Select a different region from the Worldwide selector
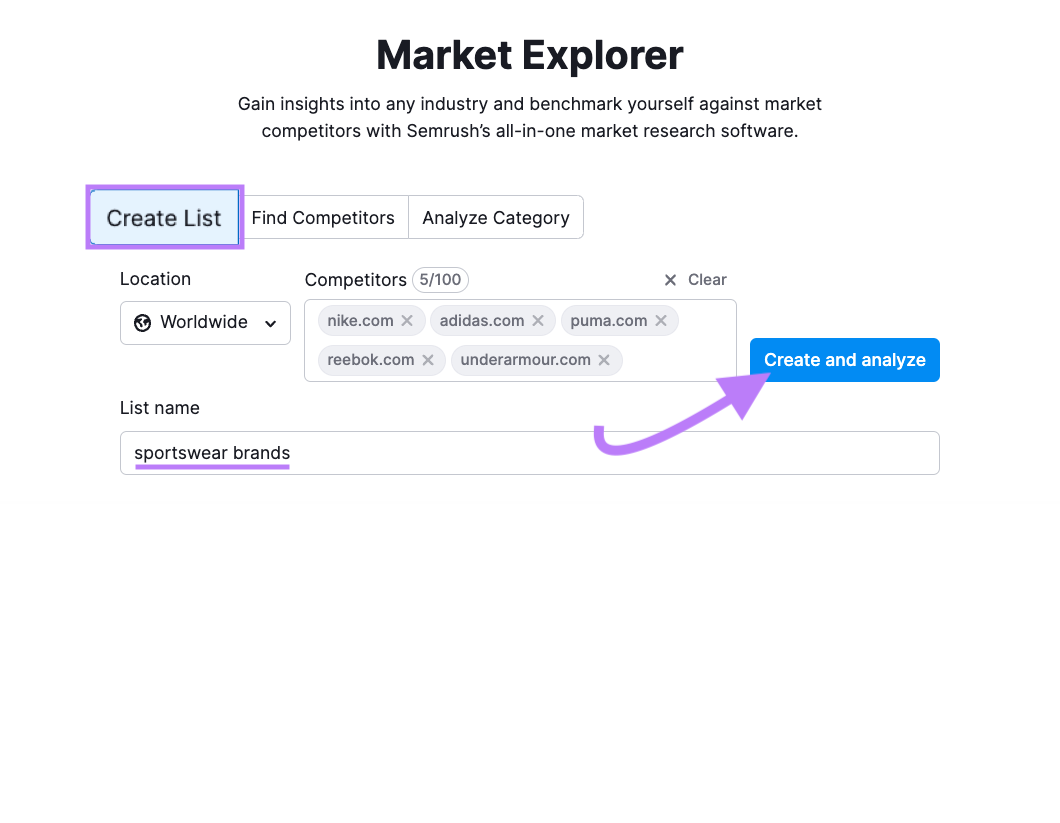The height and width of the screenshot is (823, 1060). (x=205, y=322)
